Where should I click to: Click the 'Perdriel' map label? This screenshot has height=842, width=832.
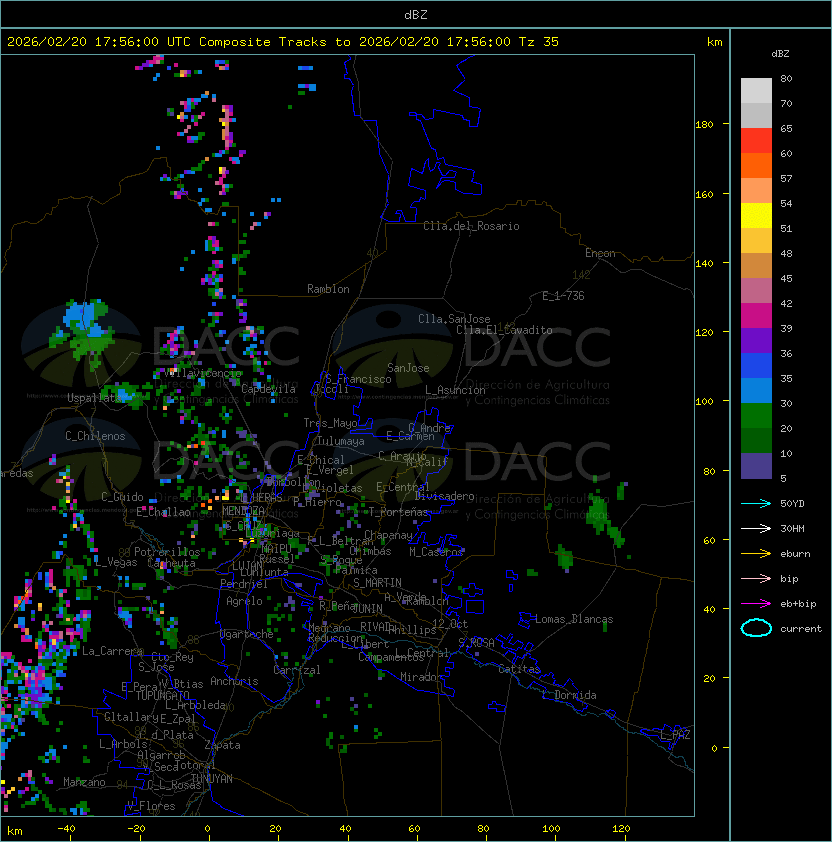[244, 584]
